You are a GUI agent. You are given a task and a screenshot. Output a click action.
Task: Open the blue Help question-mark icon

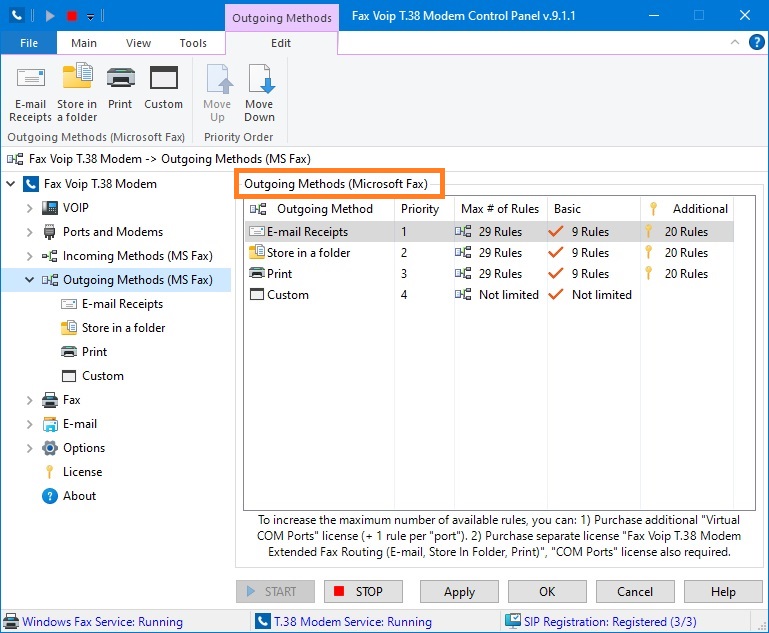[x=756, y=42]
